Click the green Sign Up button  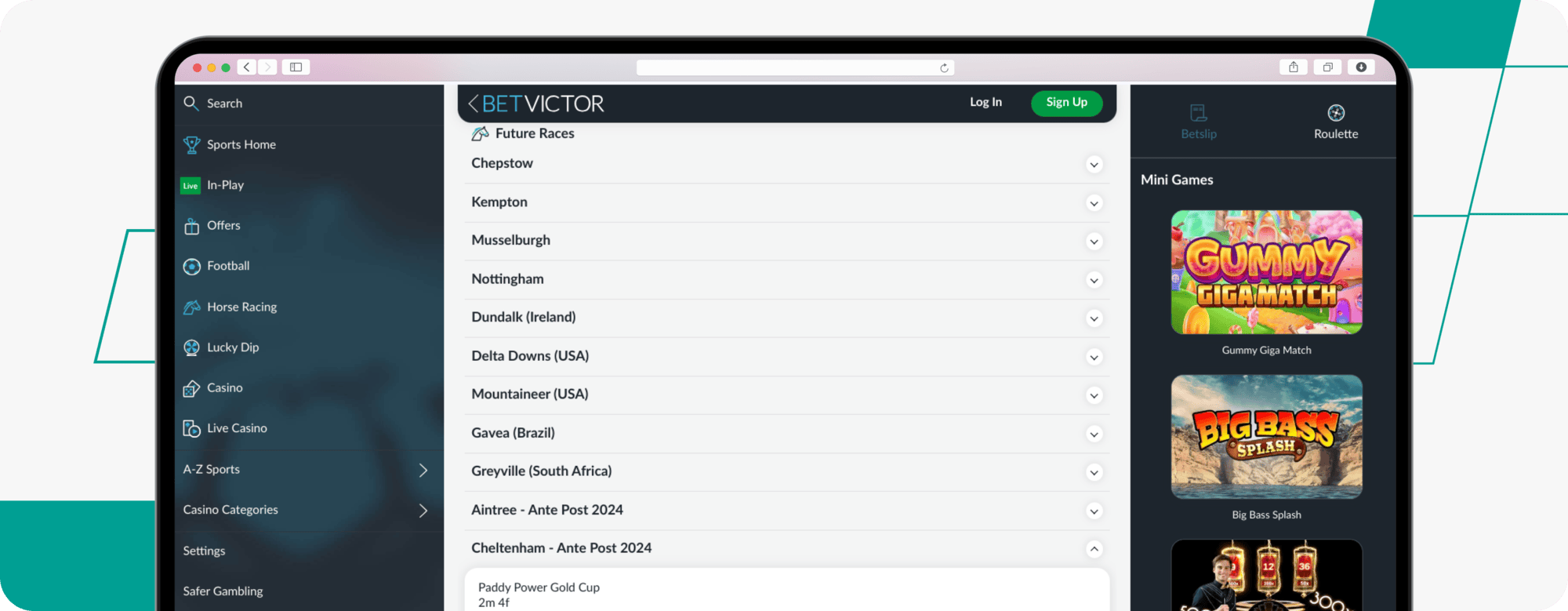(1066, 103)
